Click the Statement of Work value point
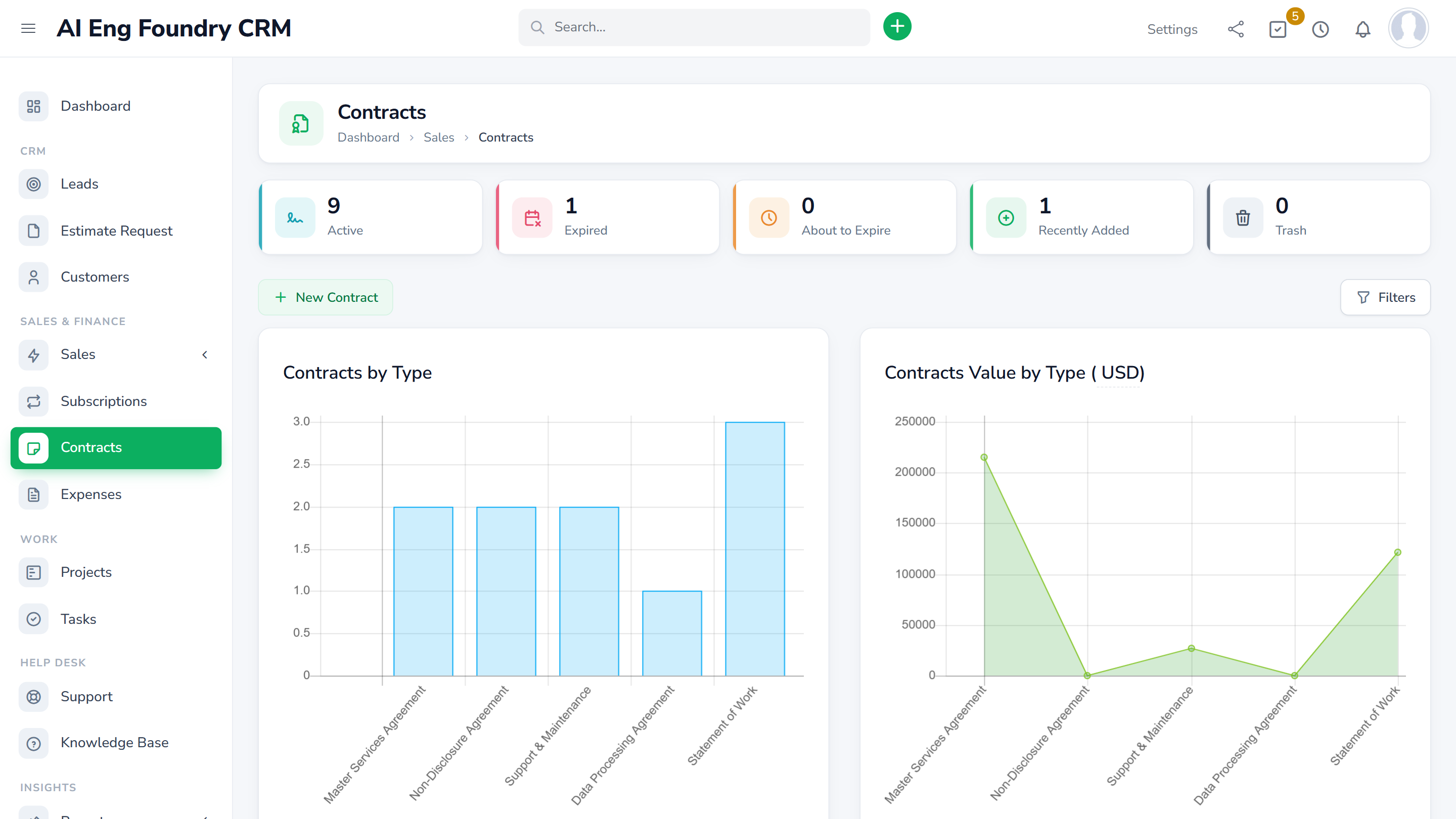Image resolution: width=1456 pixels, height=819 pixels. click(x=1397, y=552)
